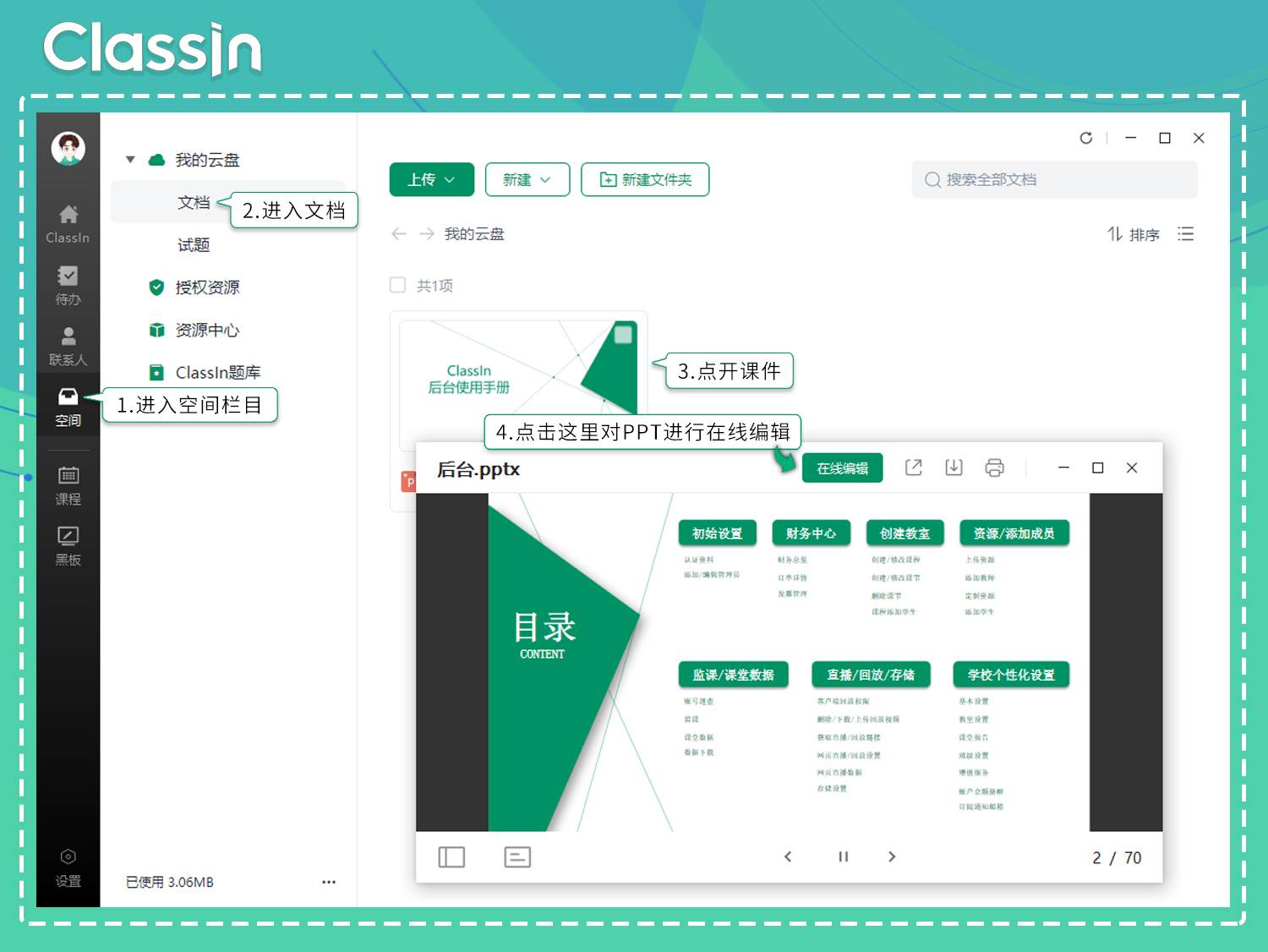Image resolution: width=1268 pixels, height=952 pixels.
Task: Open 资源中心 resource center
Action: coord(207,330)
